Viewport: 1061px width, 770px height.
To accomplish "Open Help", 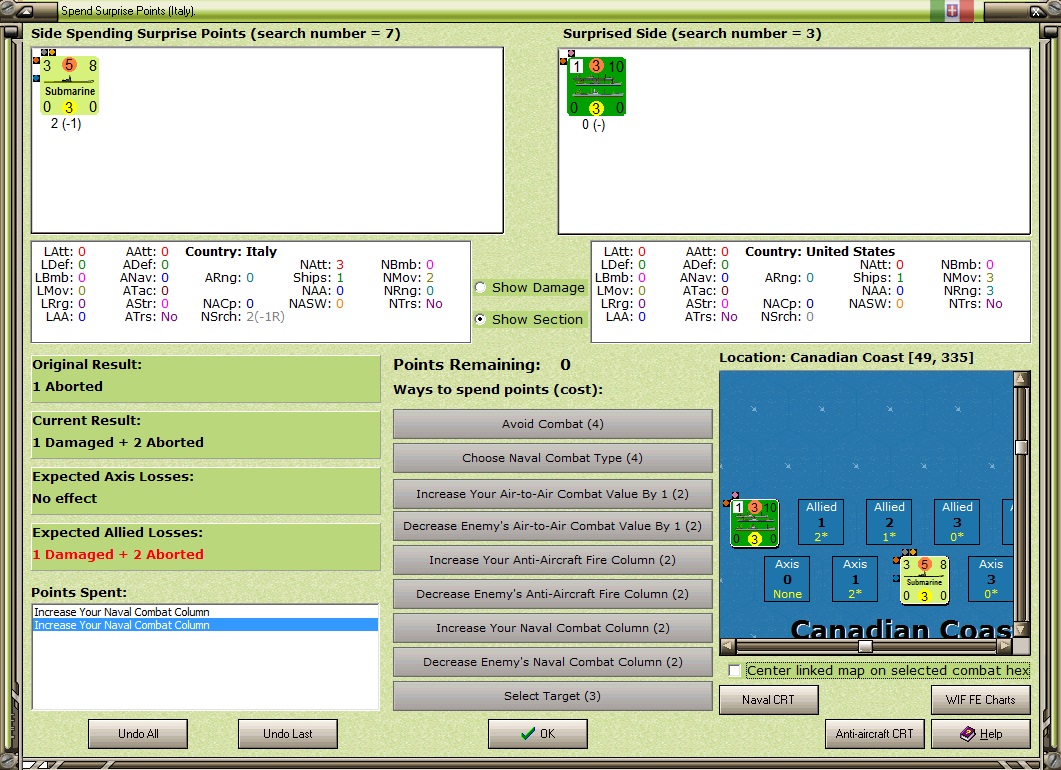I will 980,734.
